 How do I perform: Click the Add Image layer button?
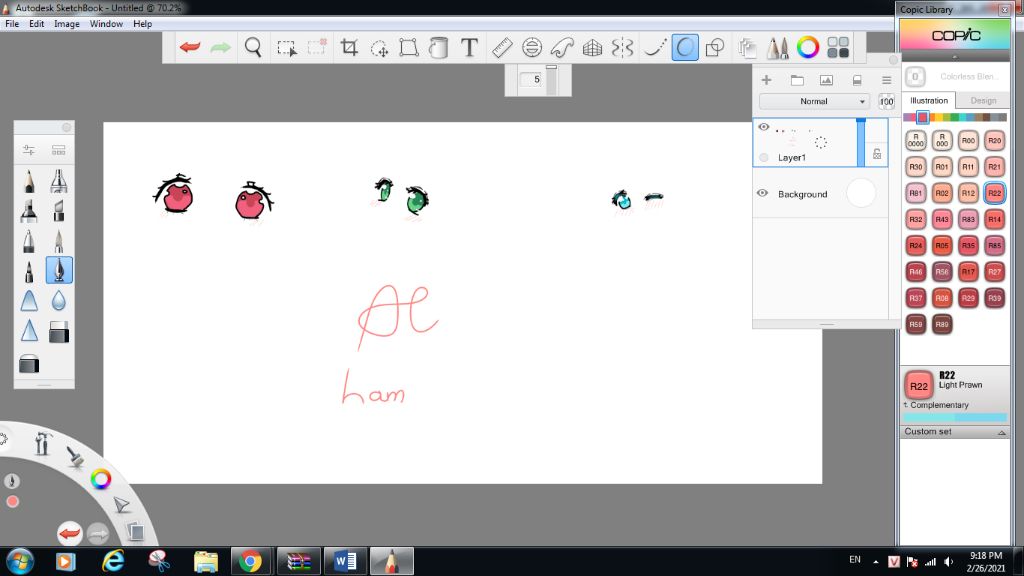click(826, 80)
